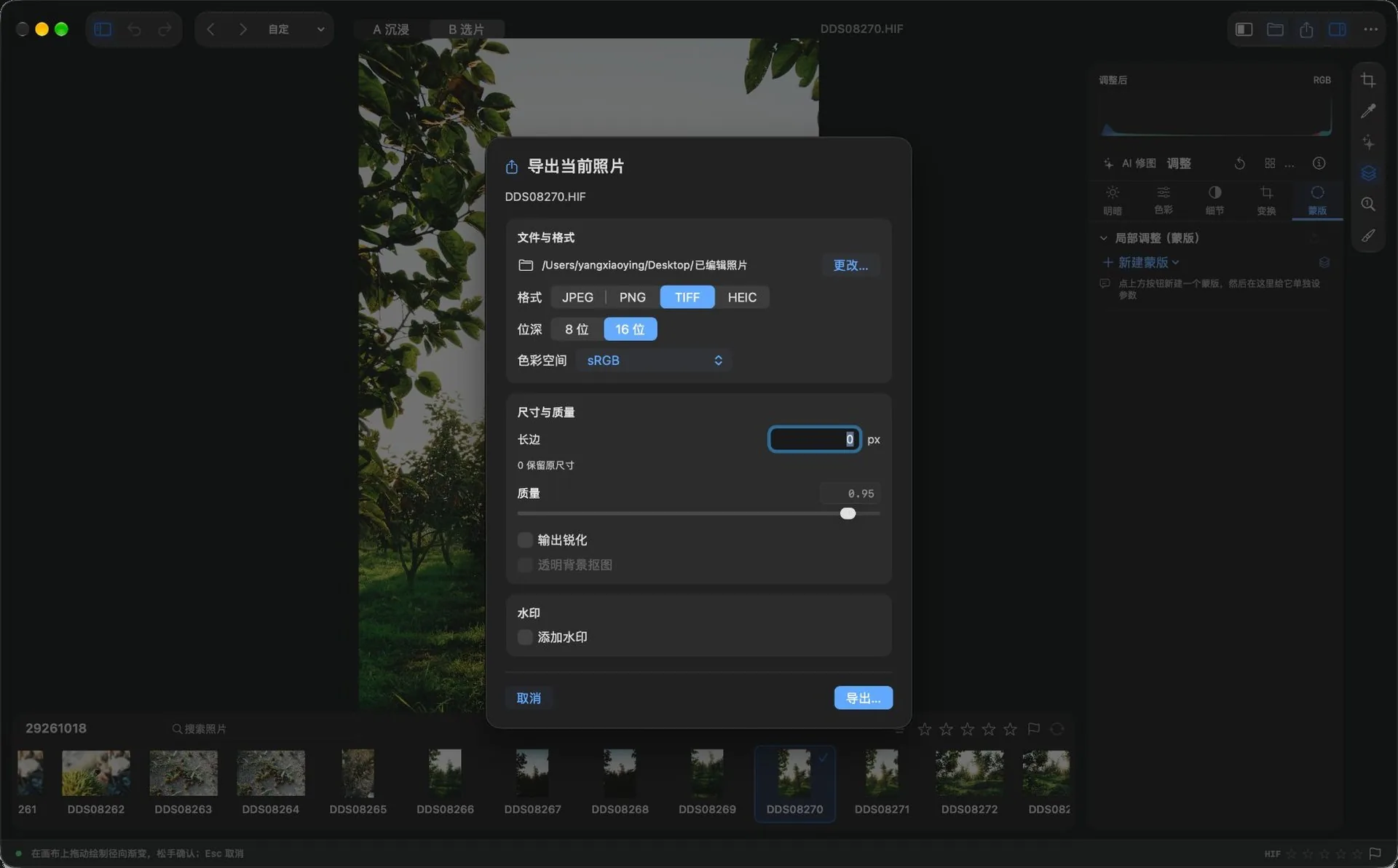This screenshot has height=868, width=1398.
Task: Collapse the 局部调整 (蒙版) section
Action: (1103, 238)
